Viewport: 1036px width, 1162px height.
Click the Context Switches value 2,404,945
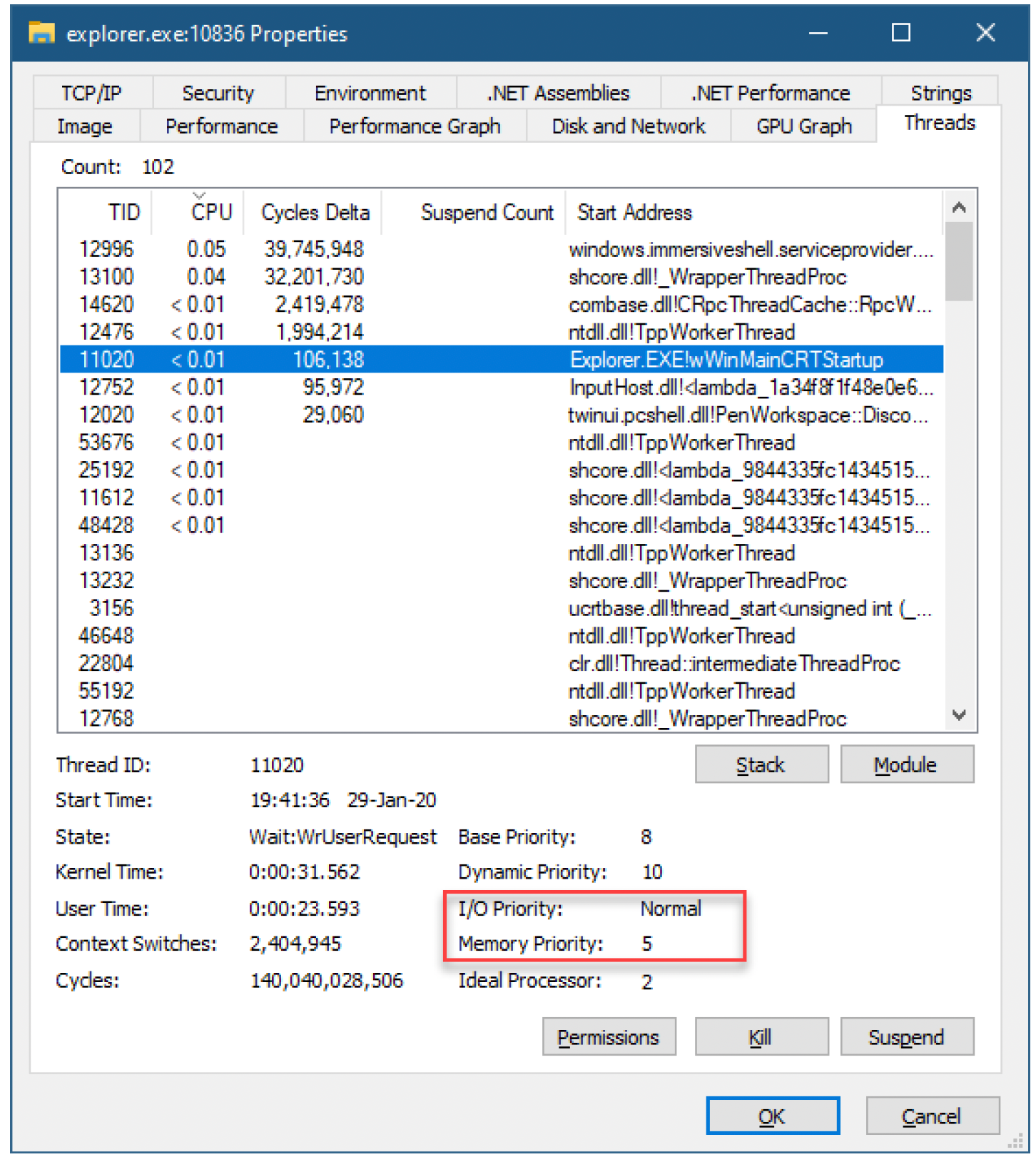pyautogui.click(x=295, y=944)
